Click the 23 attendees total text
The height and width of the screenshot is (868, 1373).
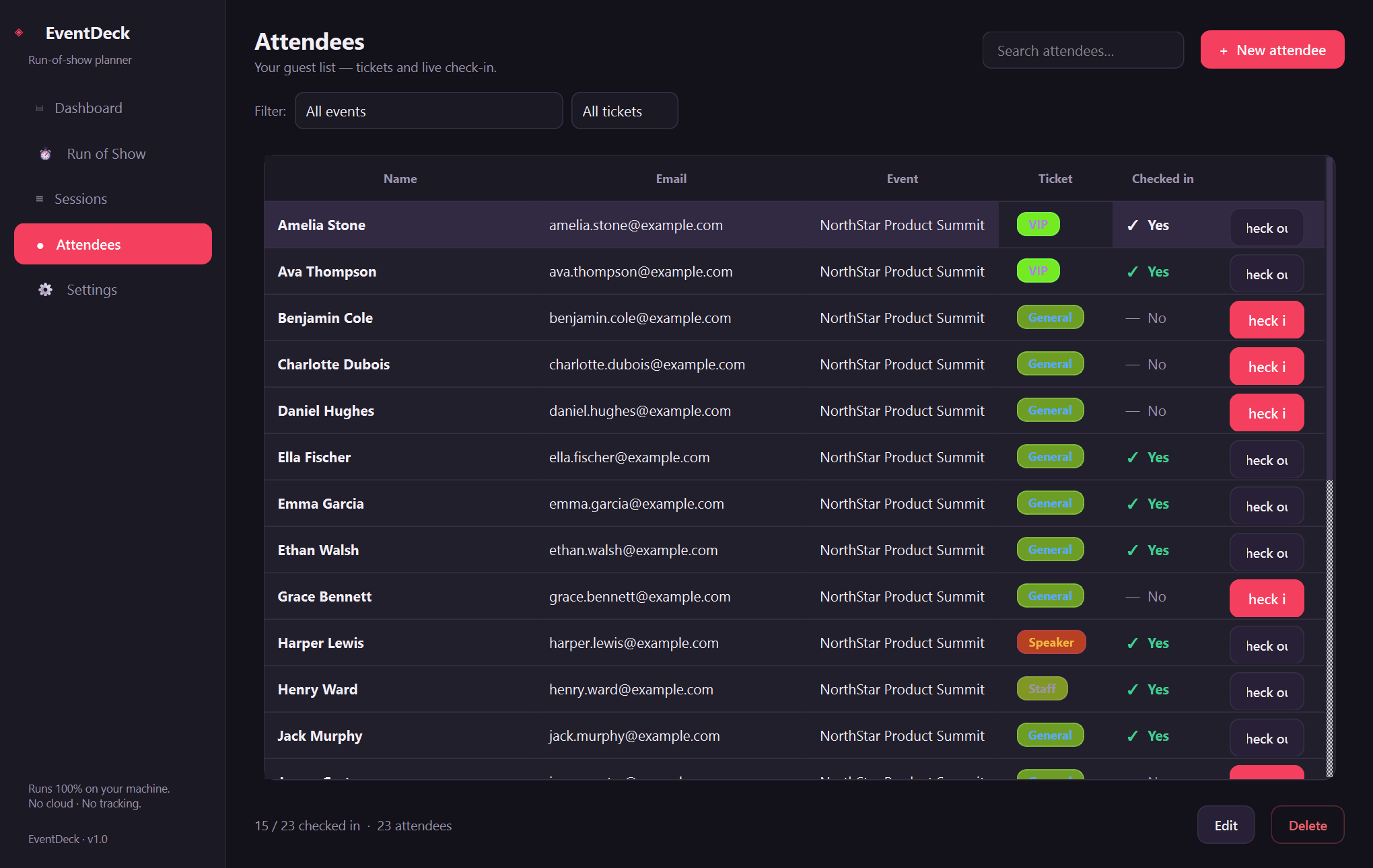[x=414, y=825]
